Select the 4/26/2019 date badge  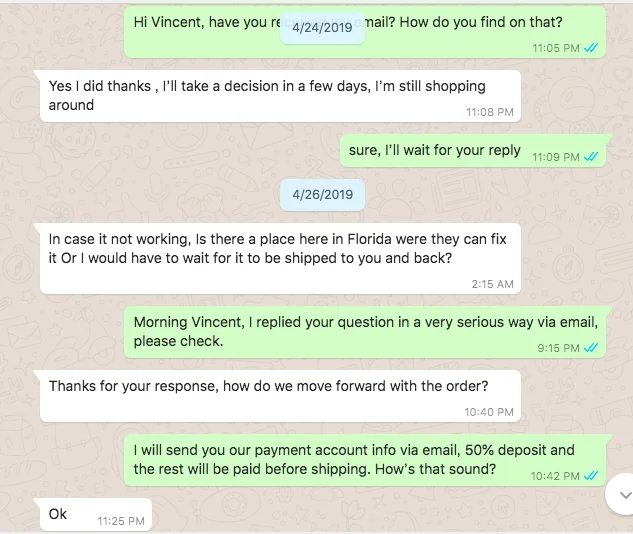(322, 195)
